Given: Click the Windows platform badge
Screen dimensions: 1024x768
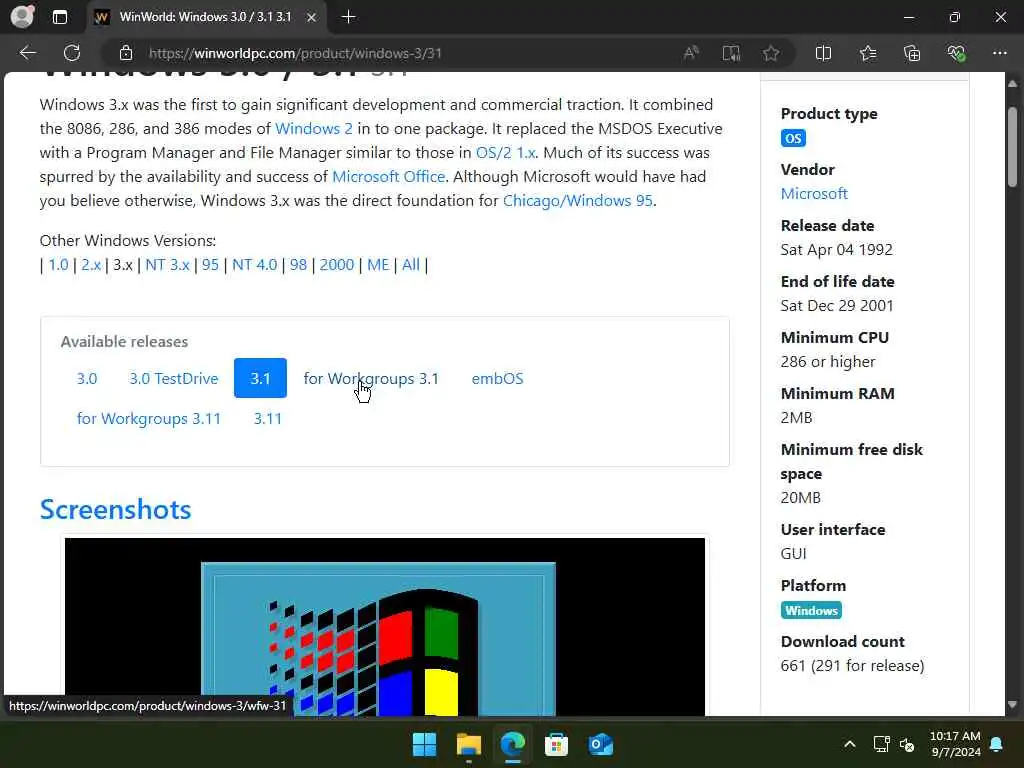Looking at the screenshot, I should tap(811, 611).
